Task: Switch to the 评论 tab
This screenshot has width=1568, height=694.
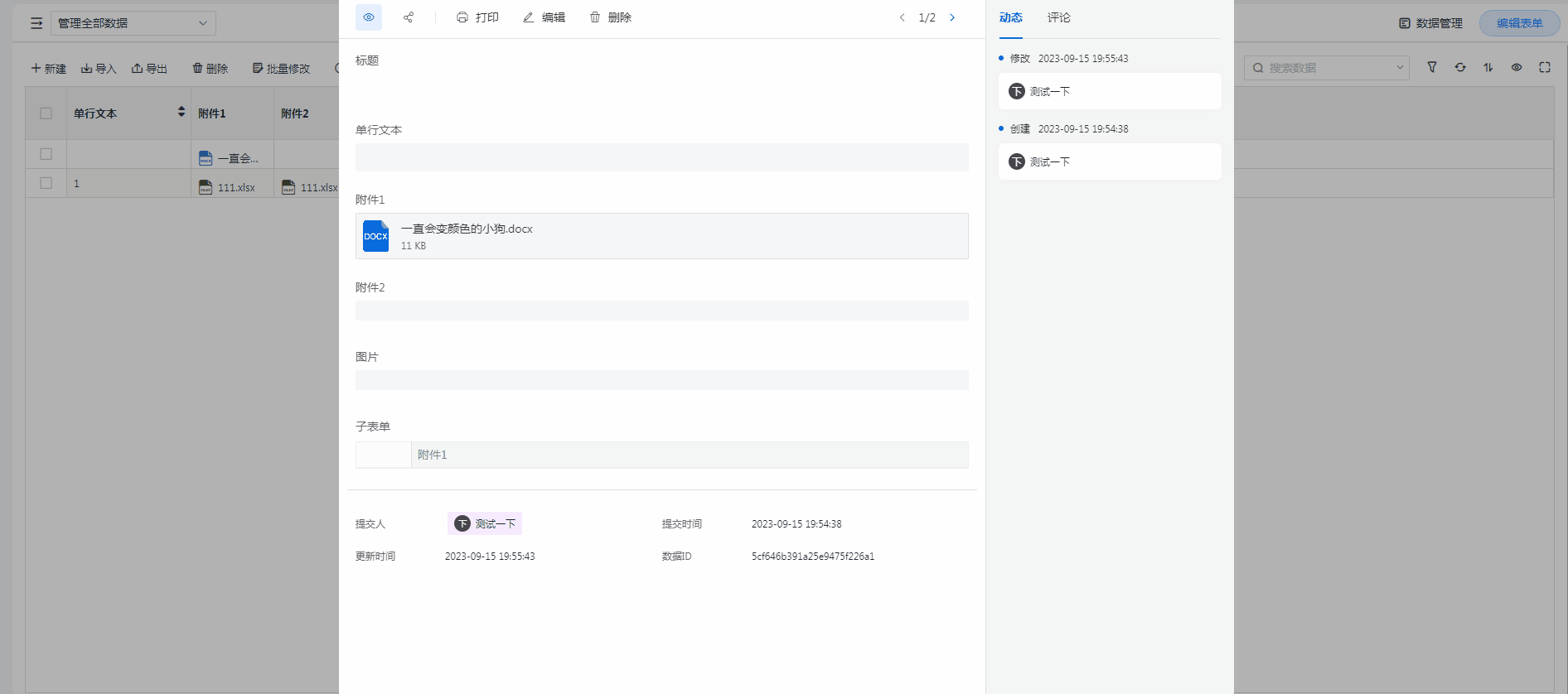Action: (1058, 17)
